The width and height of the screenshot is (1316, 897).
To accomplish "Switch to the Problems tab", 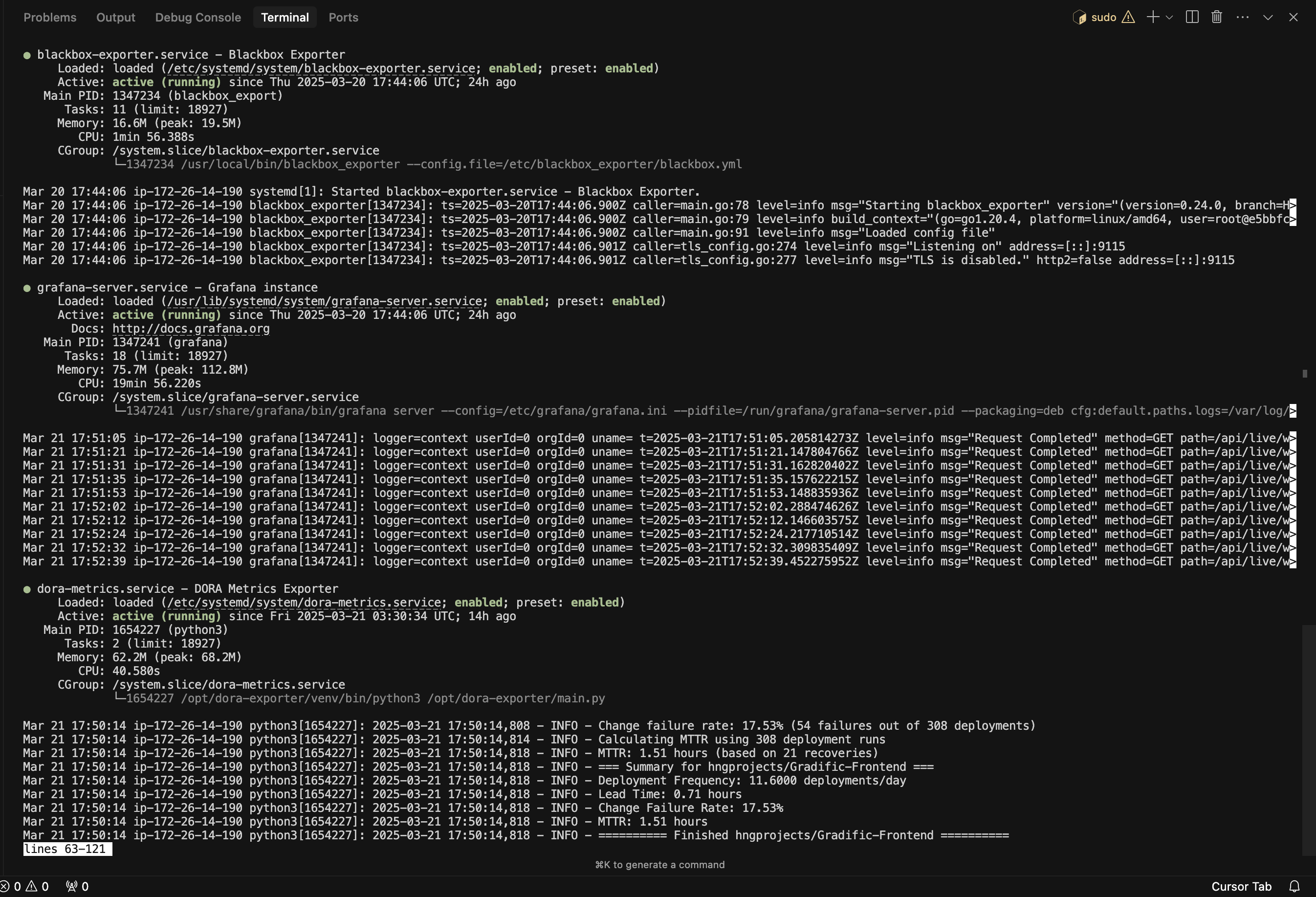I will coord(50,18).
